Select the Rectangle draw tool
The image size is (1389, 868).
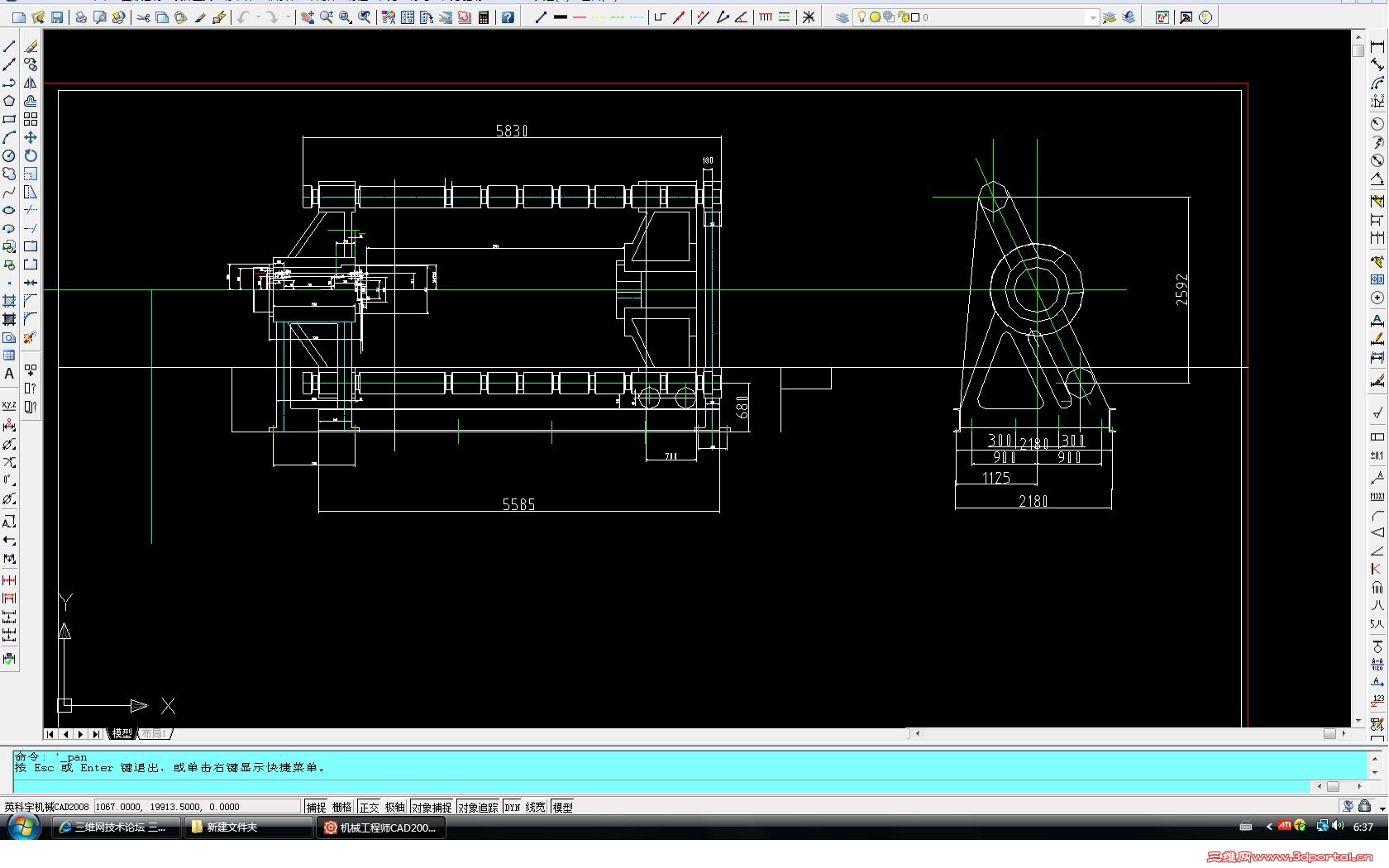click(9, 119)
